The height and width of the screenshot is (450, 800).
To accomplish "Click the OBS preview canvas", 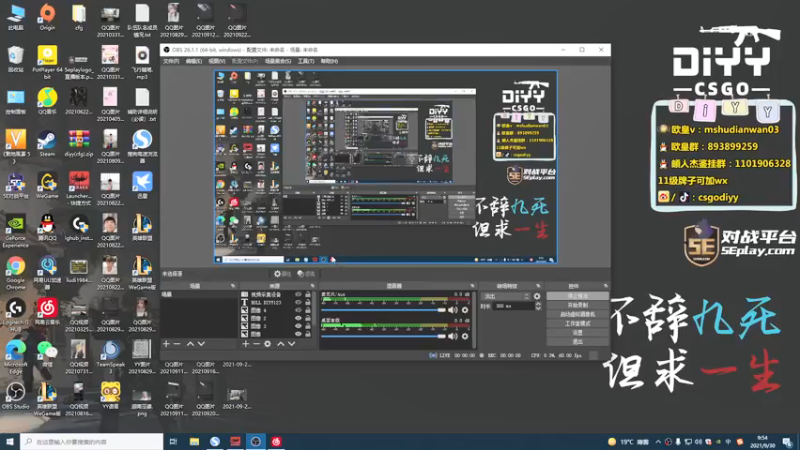I will [x=386, y=167].
